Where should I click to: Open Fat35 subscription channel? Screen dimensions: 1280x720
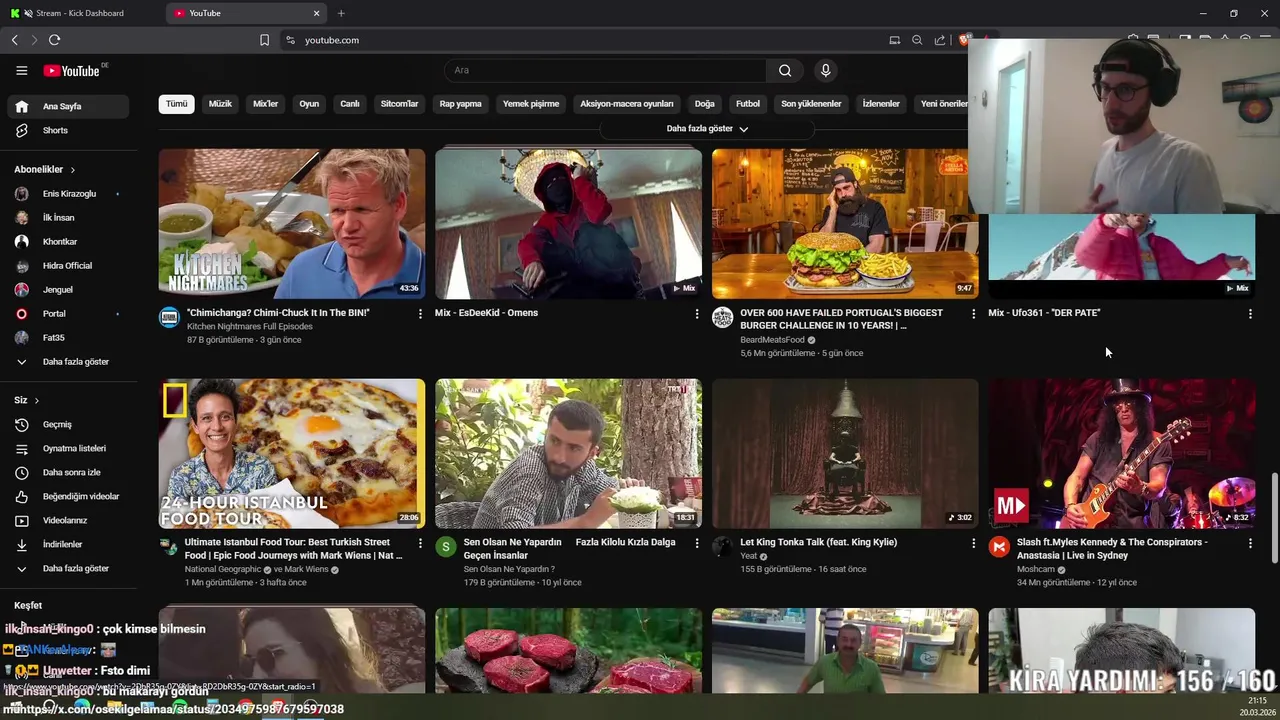68,337
